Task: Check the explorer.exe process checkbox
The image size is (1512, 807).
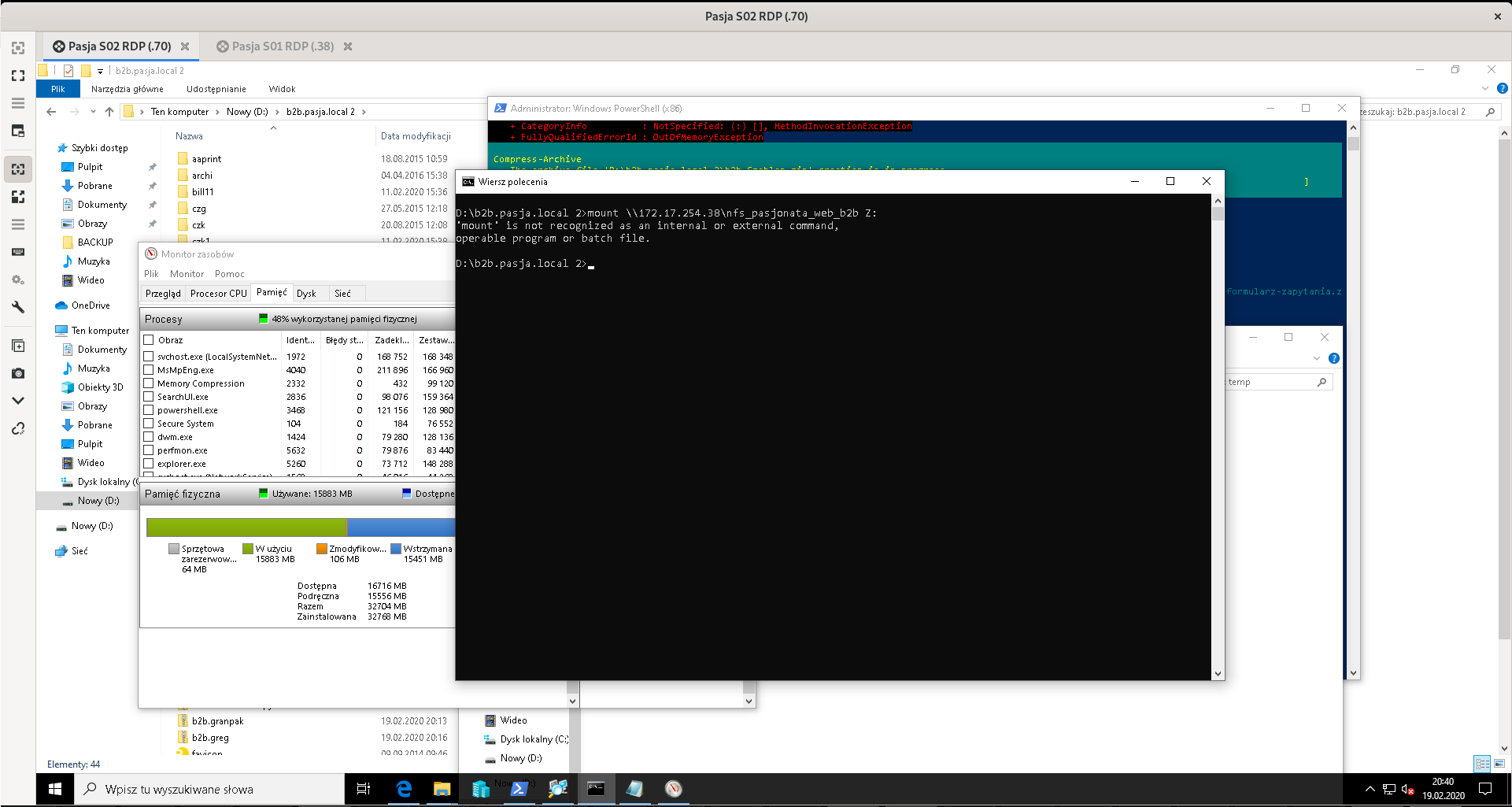Action: (x=148, y=464)
